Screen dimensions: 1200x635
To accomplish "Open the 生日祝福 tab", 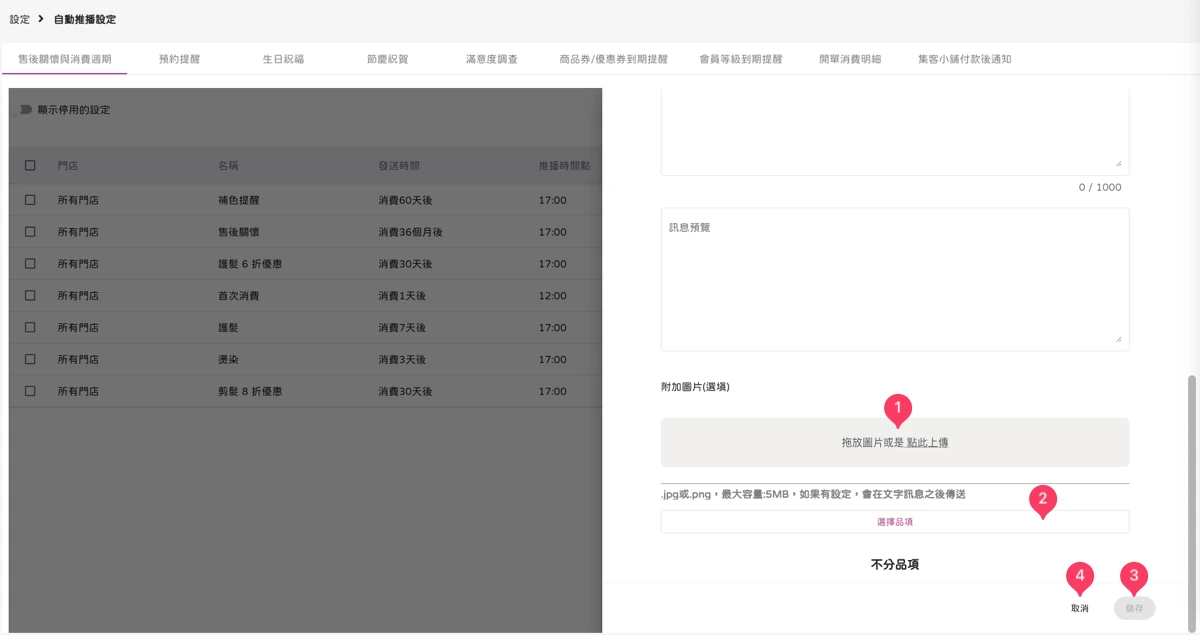I will [283, 59].
